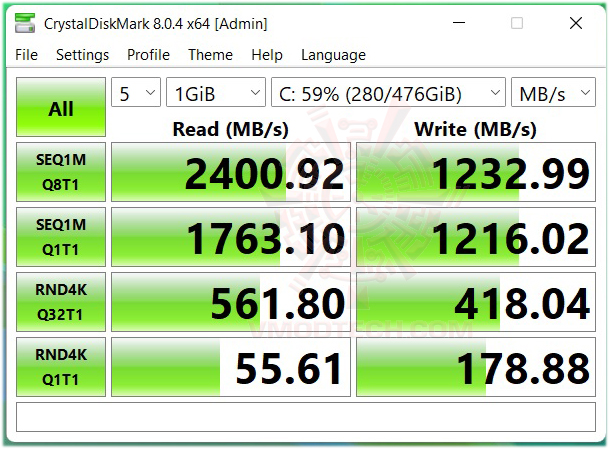Open the File menu
Viewport: 609px width, 449px height.
26,55
